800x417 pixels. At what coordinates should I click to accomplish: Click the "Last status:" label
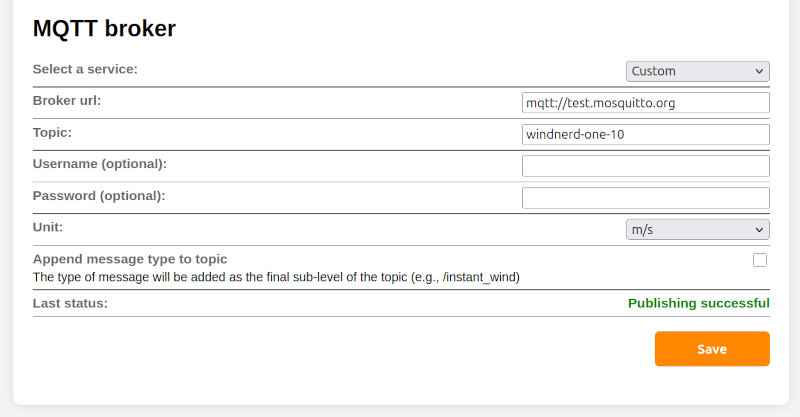coord(70,303)
